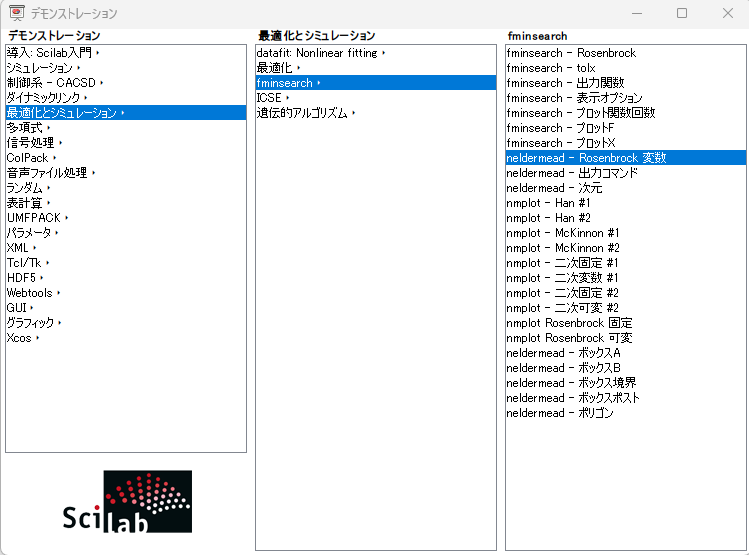Open the Xcos demonstrations entry

[x=19, y=338]
